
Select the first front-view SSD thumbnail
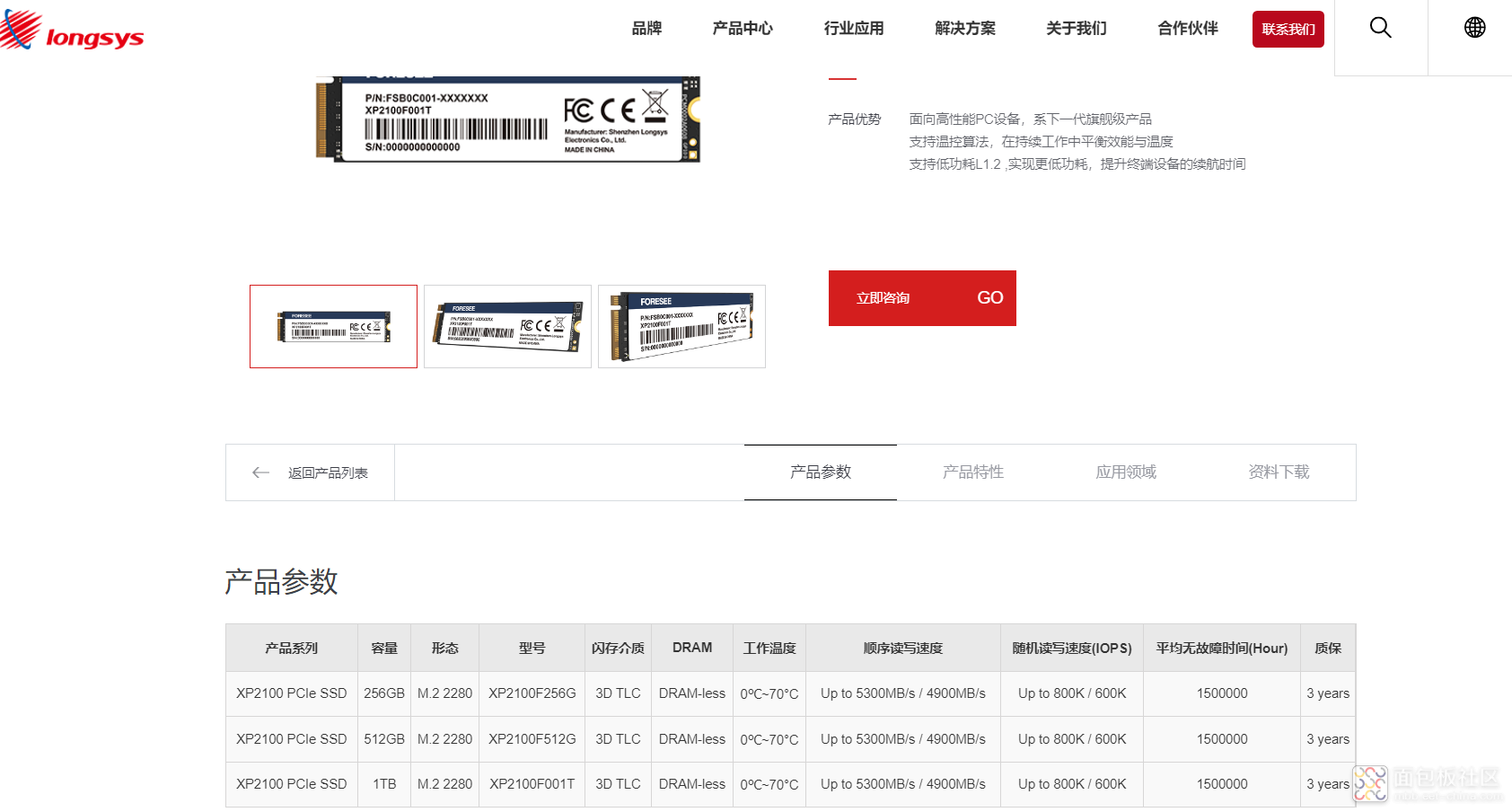pyautogui.click(x=333, y=326)
